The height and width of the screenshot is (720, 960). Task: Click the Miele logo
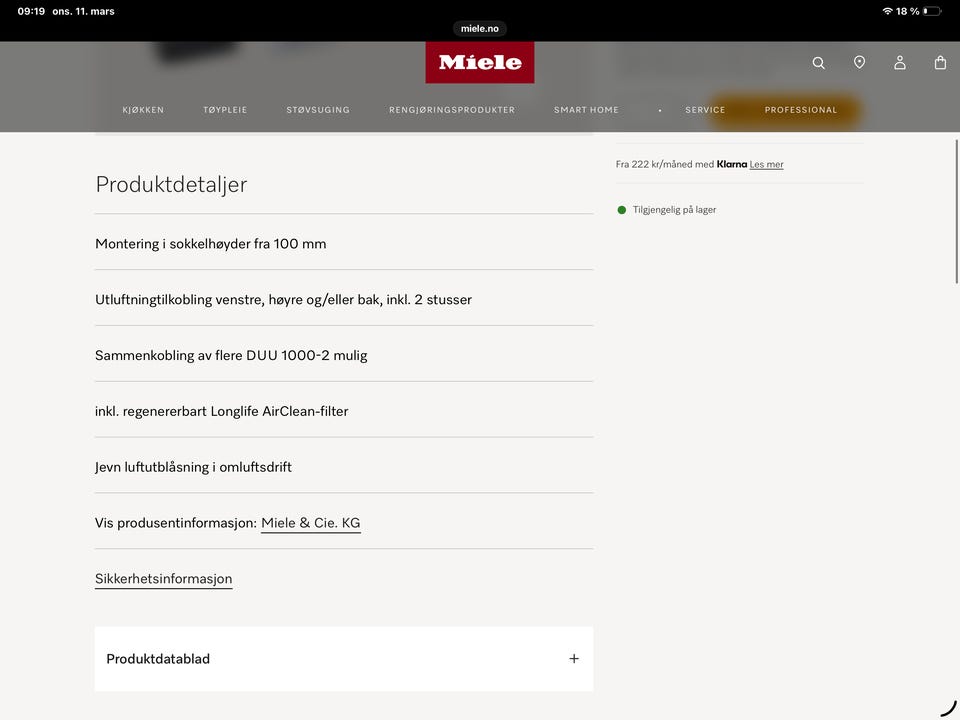click(480, 62)
